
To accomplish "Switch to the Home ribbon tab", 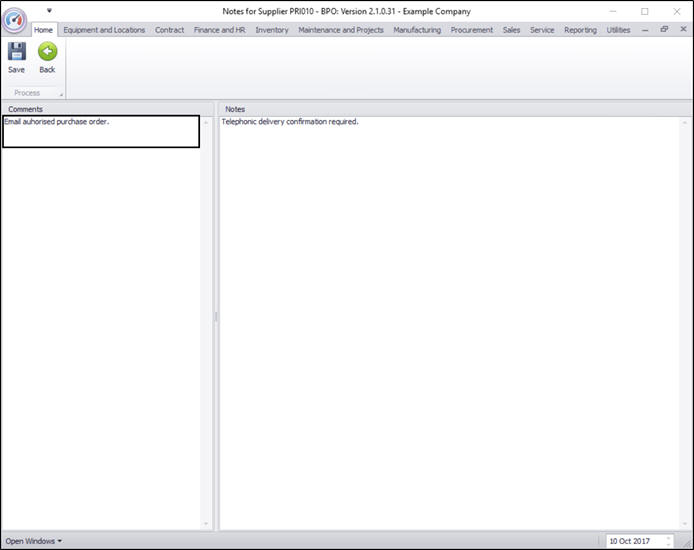I will (x=43, y=30).
